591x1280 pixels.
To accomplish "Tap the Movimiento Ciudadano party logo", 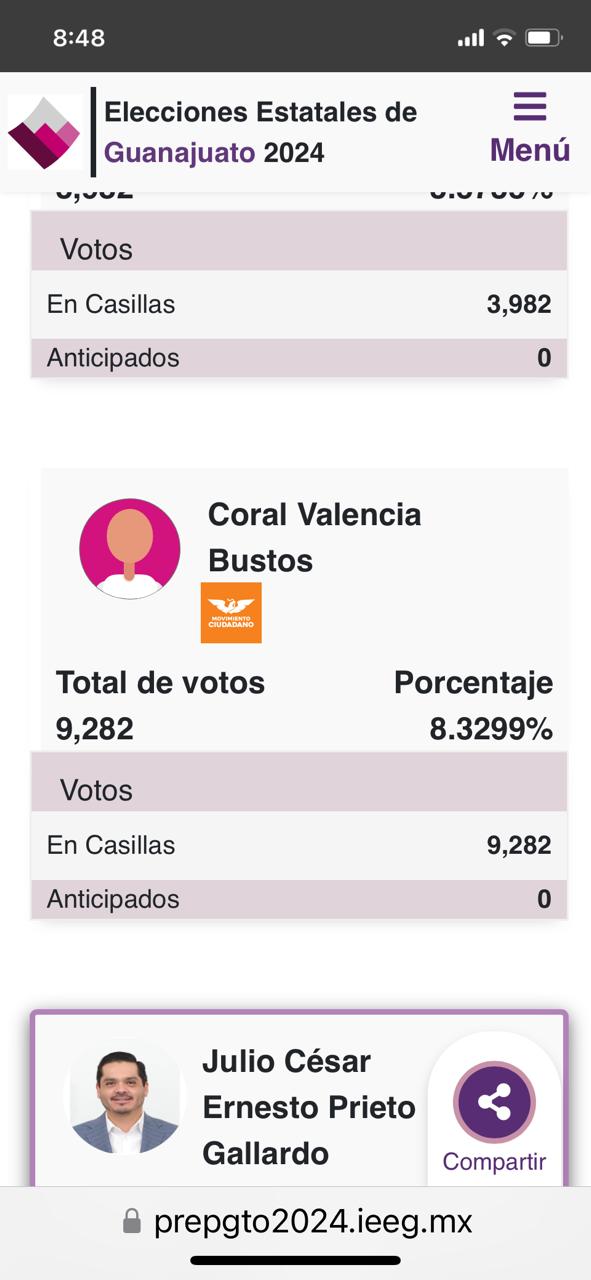I will pyautogui.click(x=231, y=612).
